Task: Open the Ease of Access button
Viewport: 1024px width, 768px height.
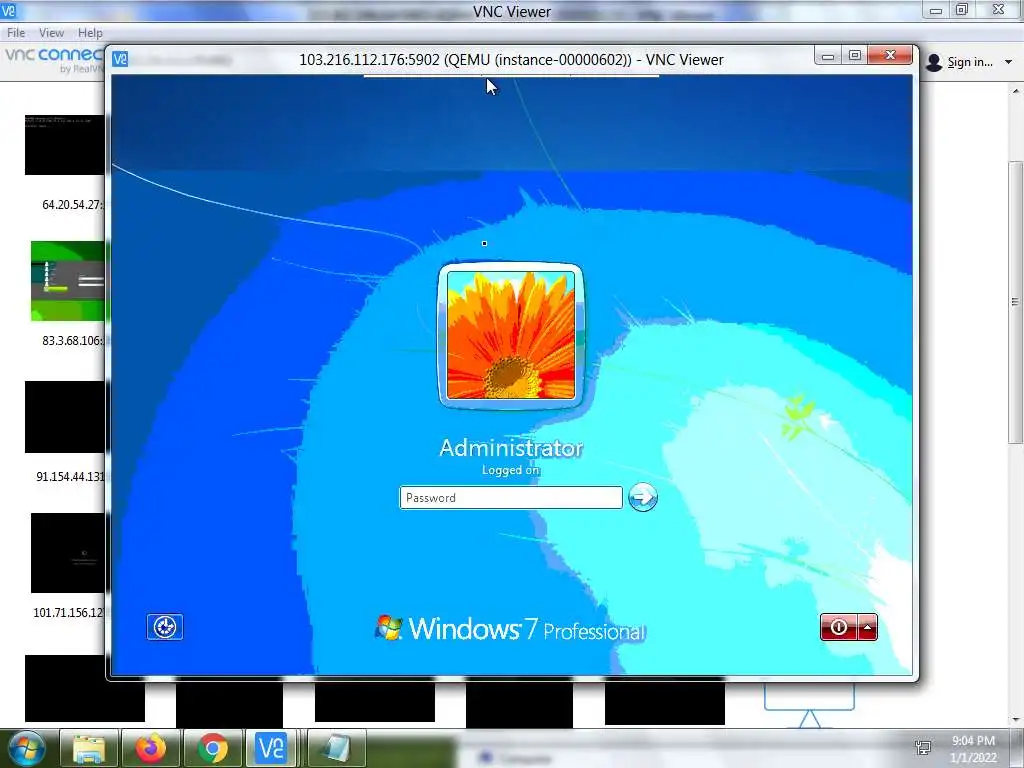Action: coord(165,627)
